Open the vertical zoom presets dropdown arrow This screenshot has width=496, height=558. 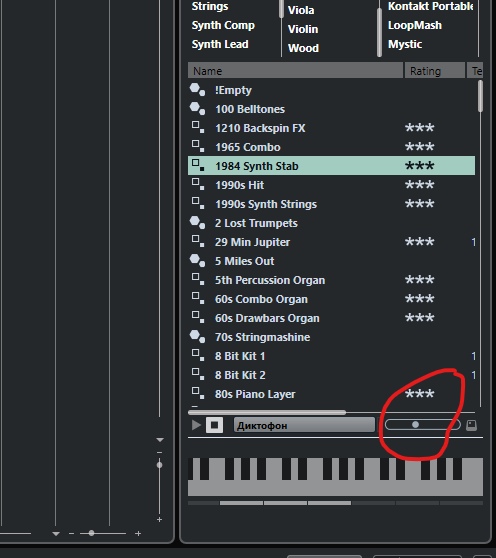coord(160,440)
